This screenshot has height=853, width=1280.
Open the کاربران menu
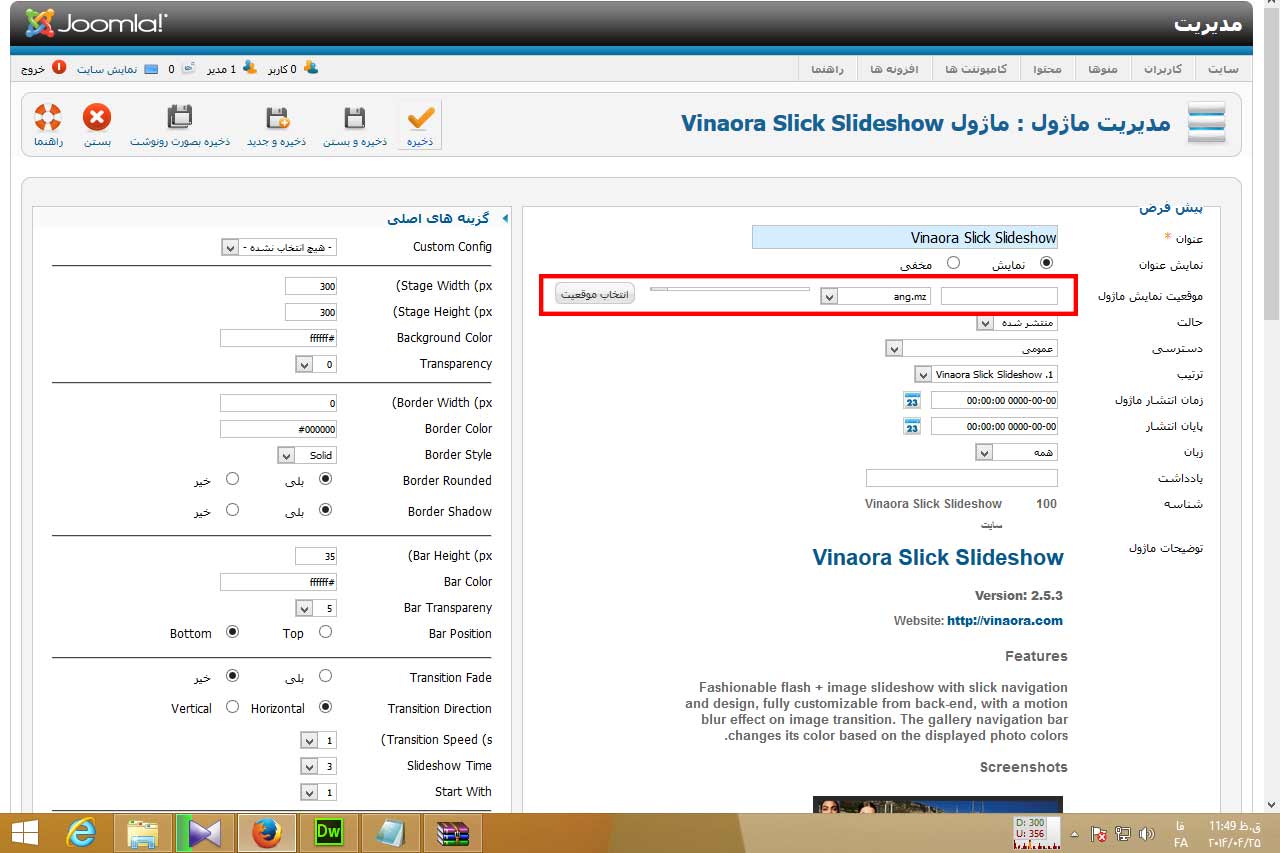[1163, 69]
